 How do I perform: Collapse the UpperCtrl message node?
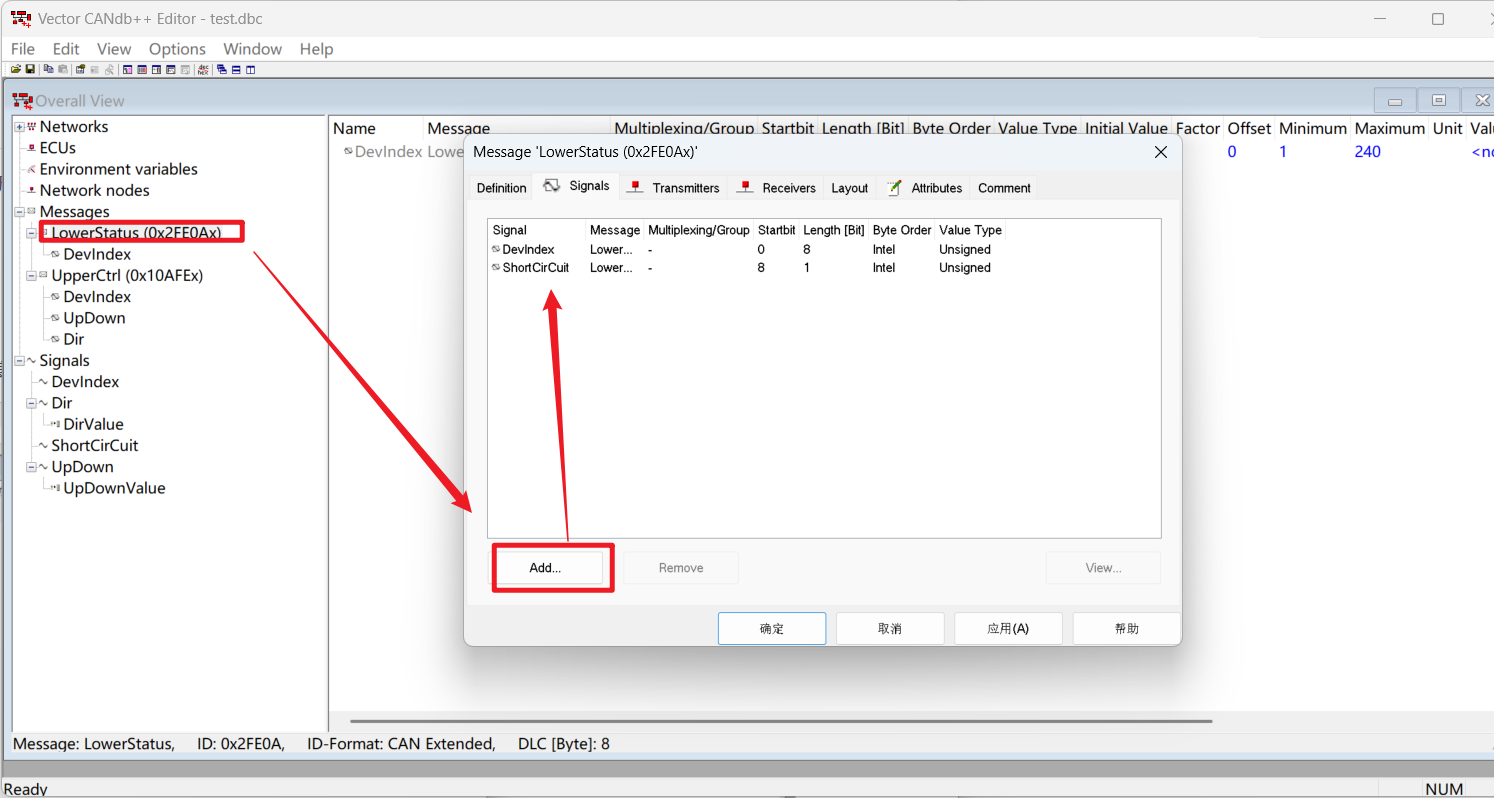point(32,276)
